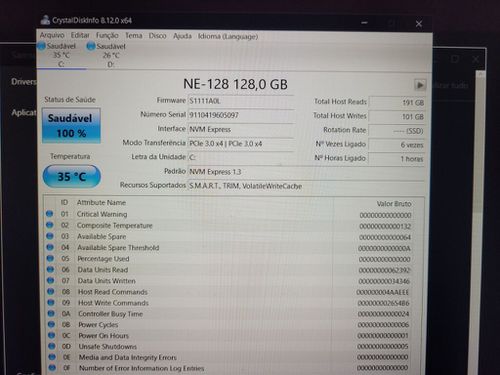Select the Critical Warning attribute name
This screenshot has height=375, width=500.
coord(102,214)
